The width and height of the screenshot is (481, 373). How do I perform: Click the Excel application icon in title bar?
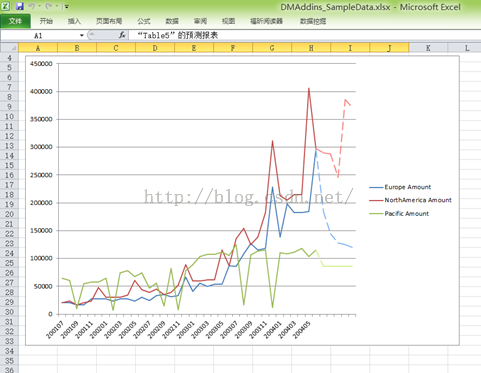[6, 6]
